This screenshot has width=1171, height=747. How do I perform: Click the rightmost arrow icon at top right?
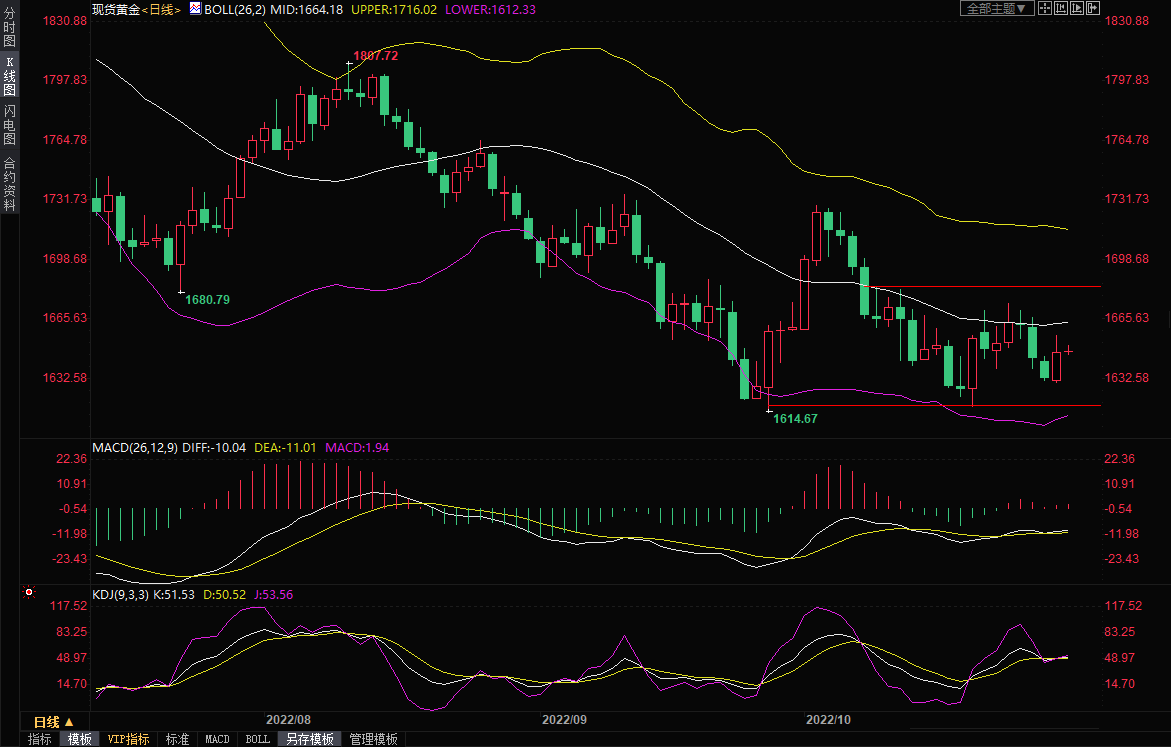click(x=1093, y=8)
